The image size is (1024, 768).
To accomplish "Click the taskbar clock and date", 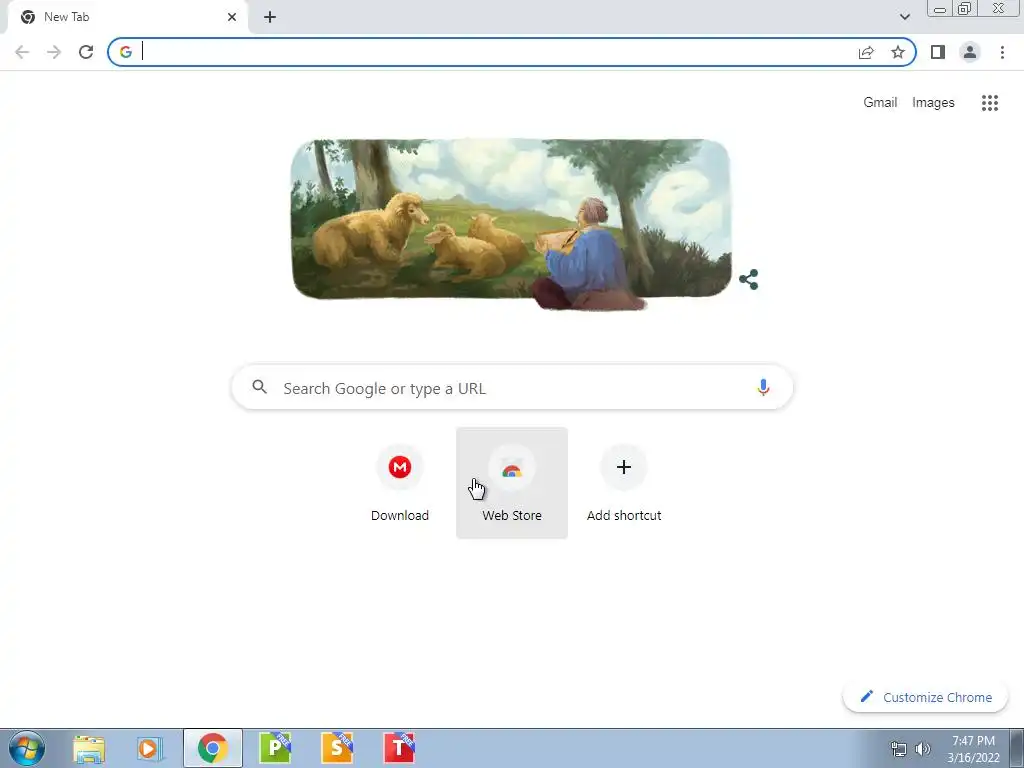I will tap(973, 749).
